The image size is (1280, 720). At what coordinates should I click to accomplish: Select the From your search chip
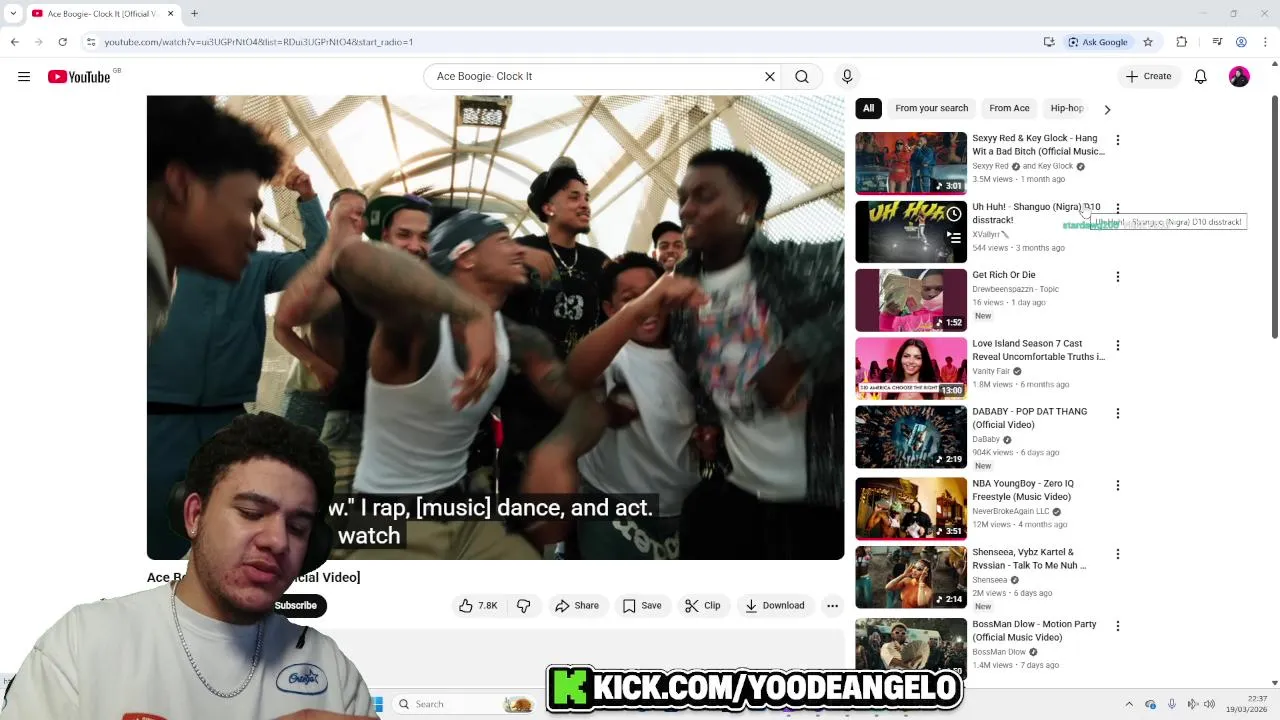931,108
